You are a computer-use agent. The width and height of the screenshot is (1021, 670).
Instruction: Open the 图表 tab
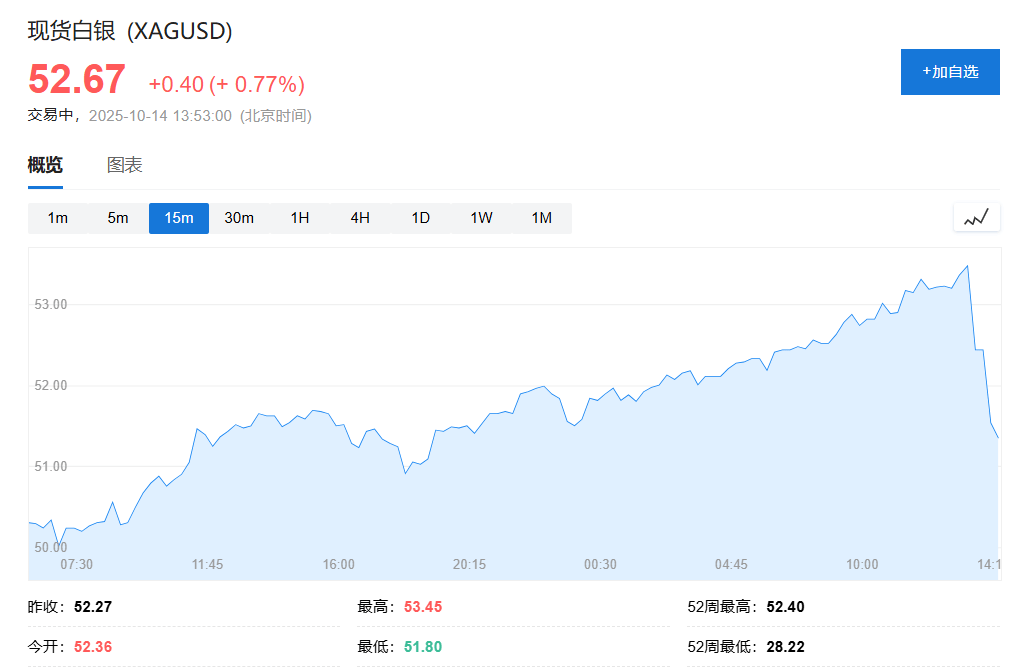click(x=125, y=165)
